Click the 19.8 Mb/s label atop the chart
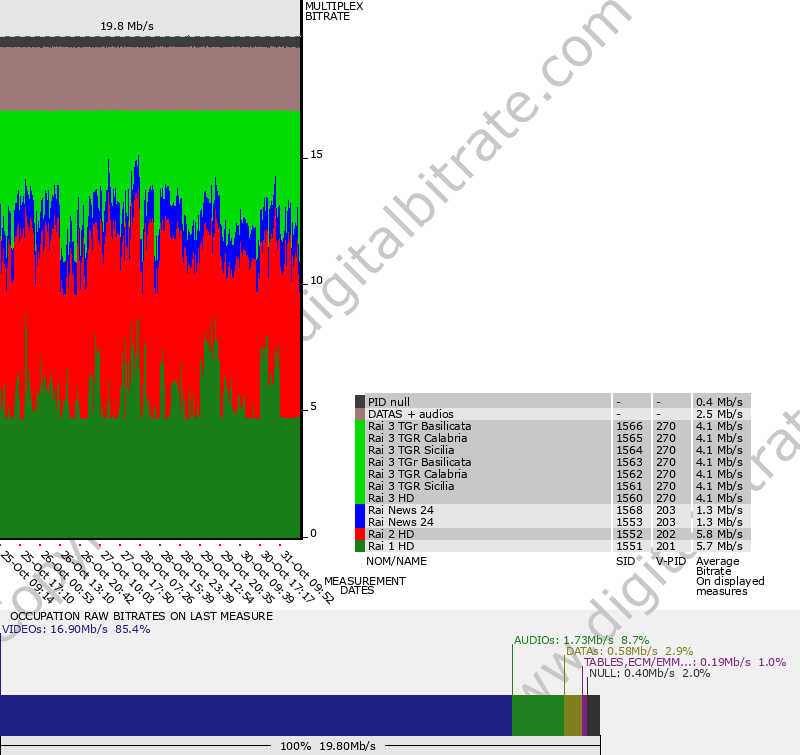Screen dimensions: 800x755 127,26
